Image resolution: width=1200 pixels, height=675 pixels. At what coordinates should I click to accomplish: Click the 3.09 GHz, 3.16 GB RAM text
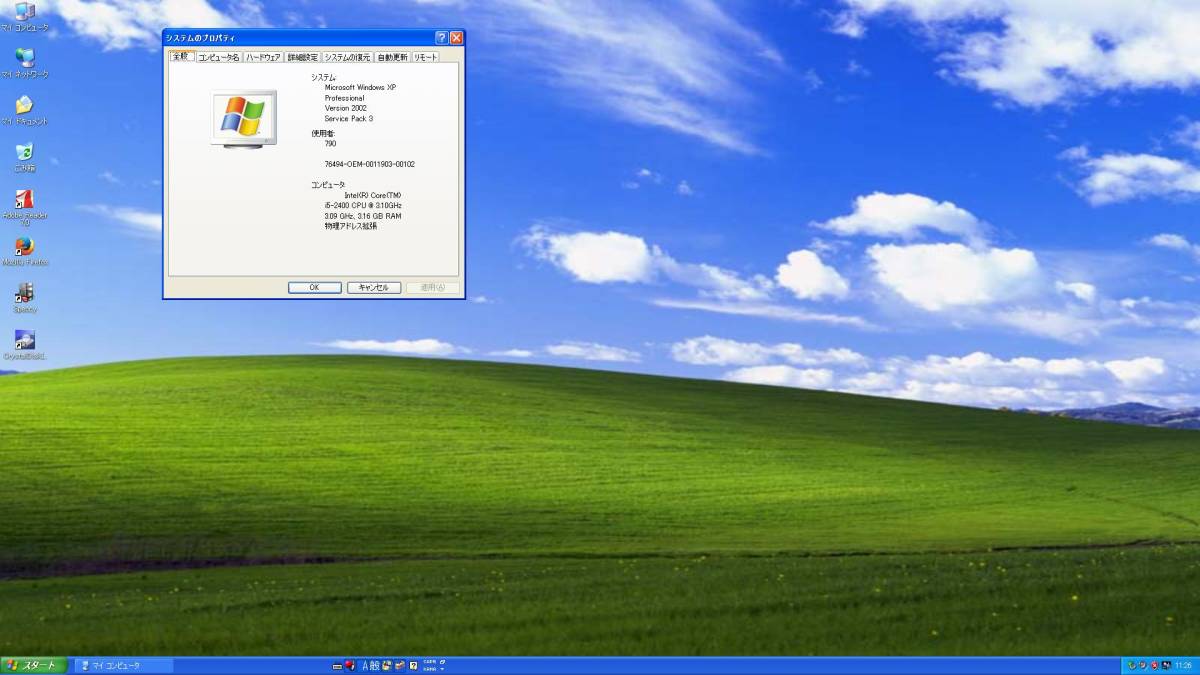click(363, 215)
